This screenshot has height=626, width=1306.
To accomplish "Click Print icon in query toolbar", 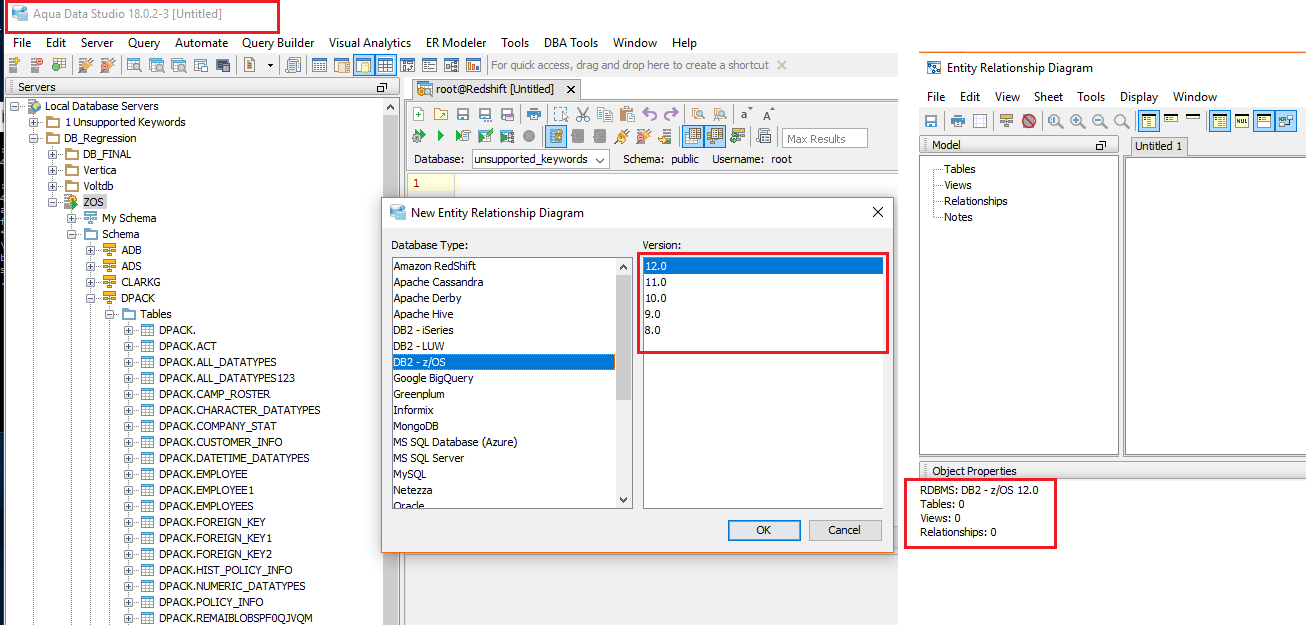I will (535, 114).
